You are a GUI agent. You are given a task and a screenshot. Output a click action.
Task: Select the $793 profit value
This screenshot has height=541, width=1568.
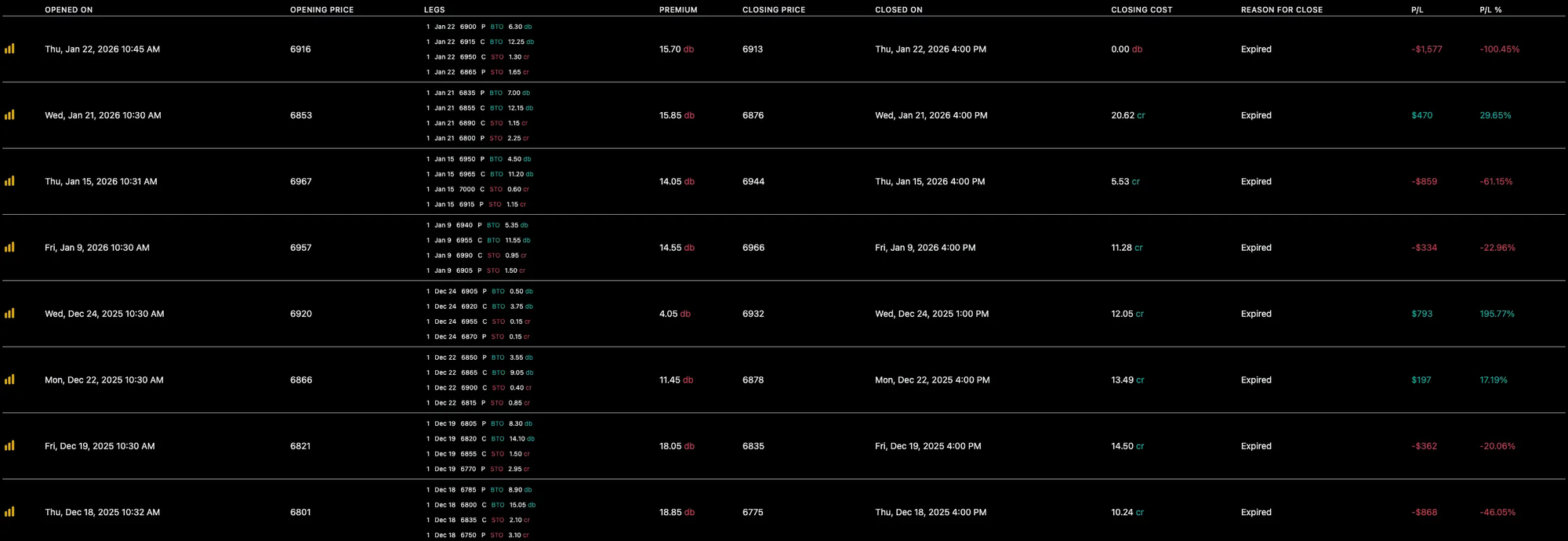(x=1421, y=314)
